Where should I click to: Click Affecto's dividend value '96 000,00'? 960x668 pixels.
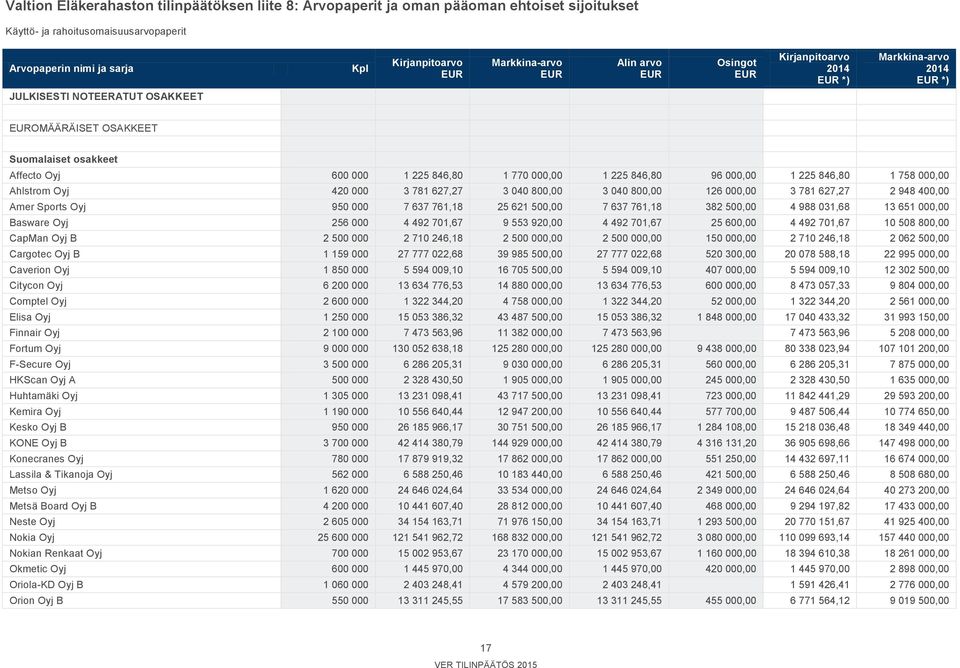(x=733, y=175)
